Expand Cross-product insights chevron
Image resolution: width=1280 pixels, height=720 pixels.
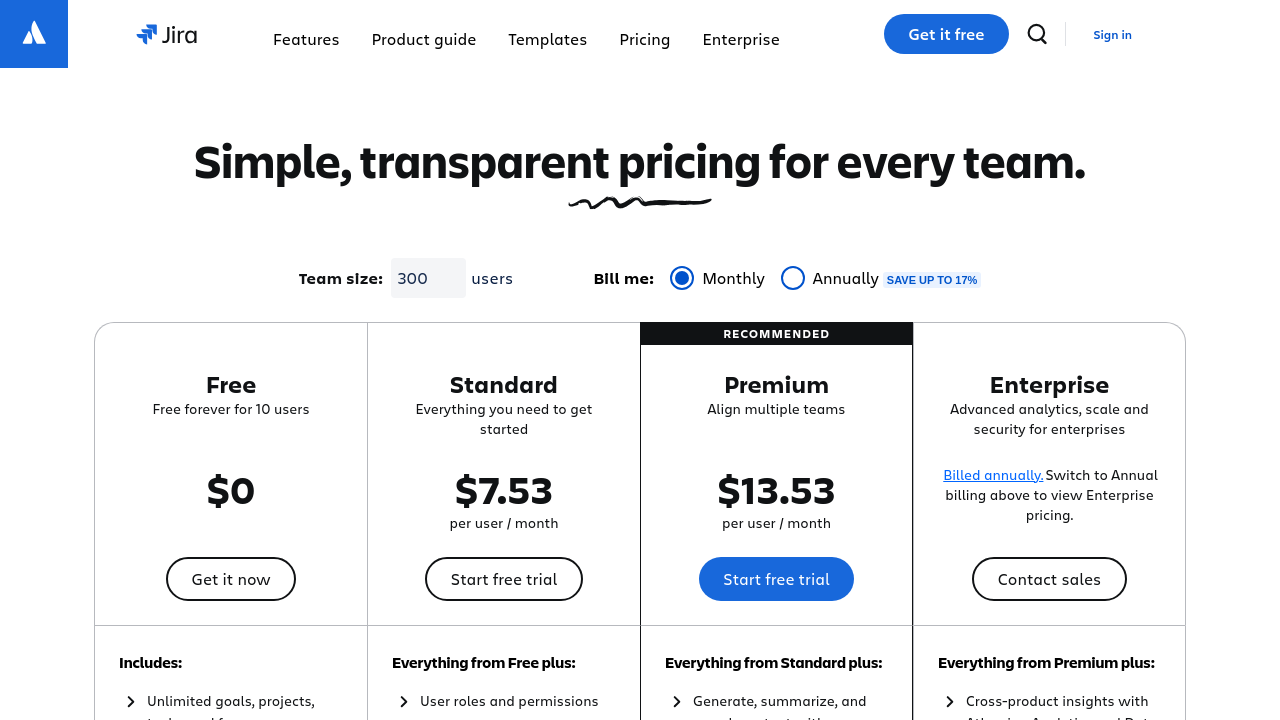tap(950, 702)
